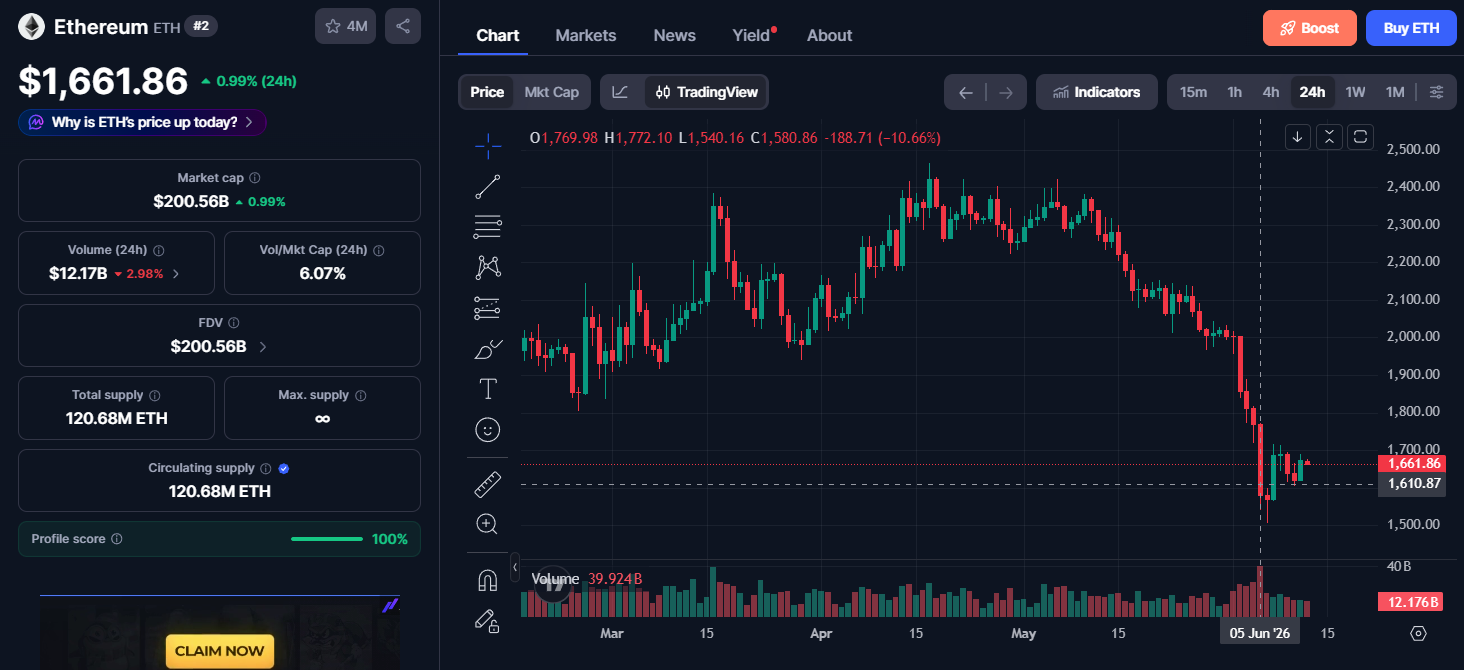The width and height of the screenshot is (1464, 670).
Task: Open the Indicators menu
Action: 1097,92
